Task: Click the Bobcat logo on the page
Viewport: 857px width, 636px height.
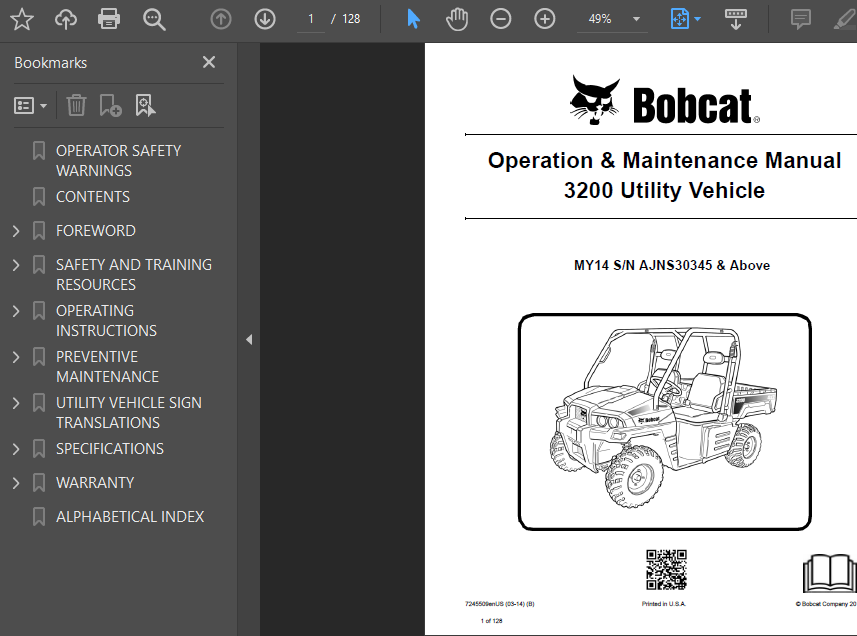Action: coord(664,101)
